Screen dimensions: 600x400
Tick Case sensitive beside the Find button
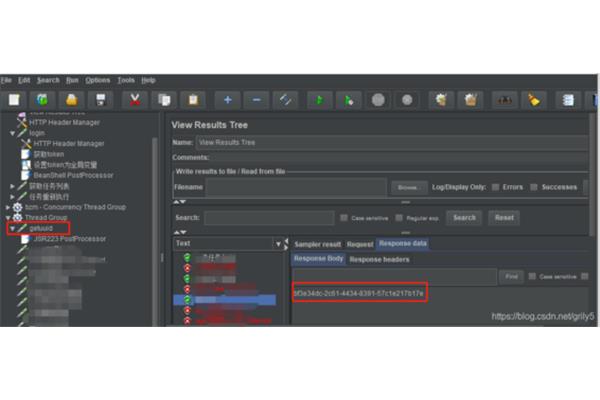coord(532,276)
